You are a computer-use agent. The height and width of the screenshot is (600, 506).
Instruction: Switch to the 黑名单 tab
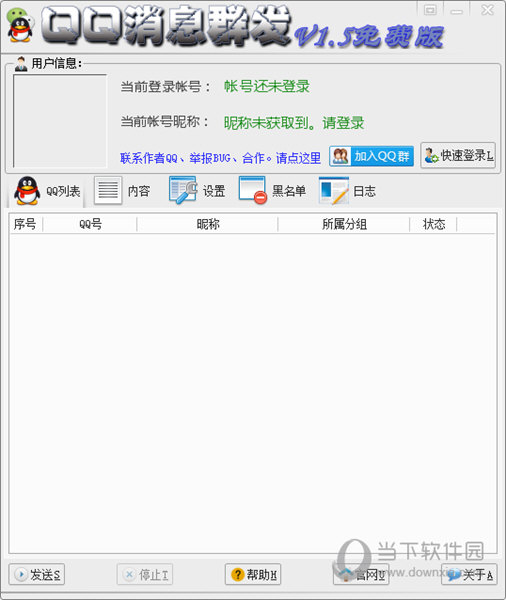click(x=272, y=191)
